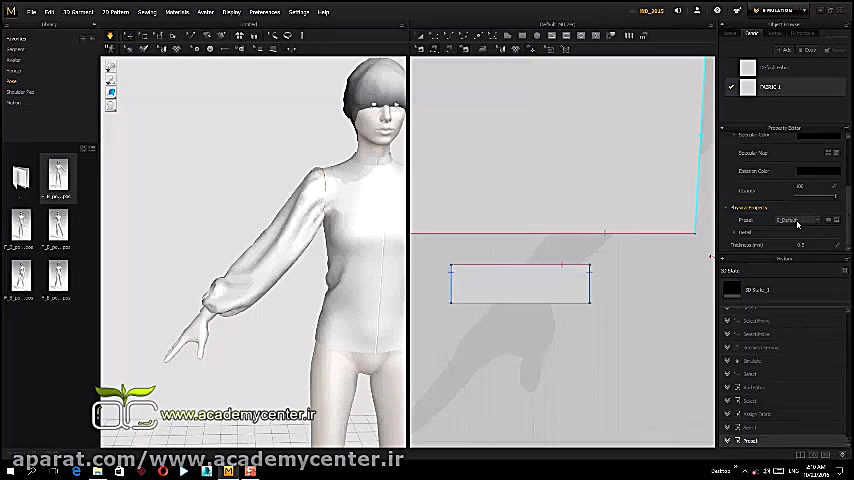
Task: Choose the Edit Avatar running-figure icon
Action: click(x=109, y=49)
